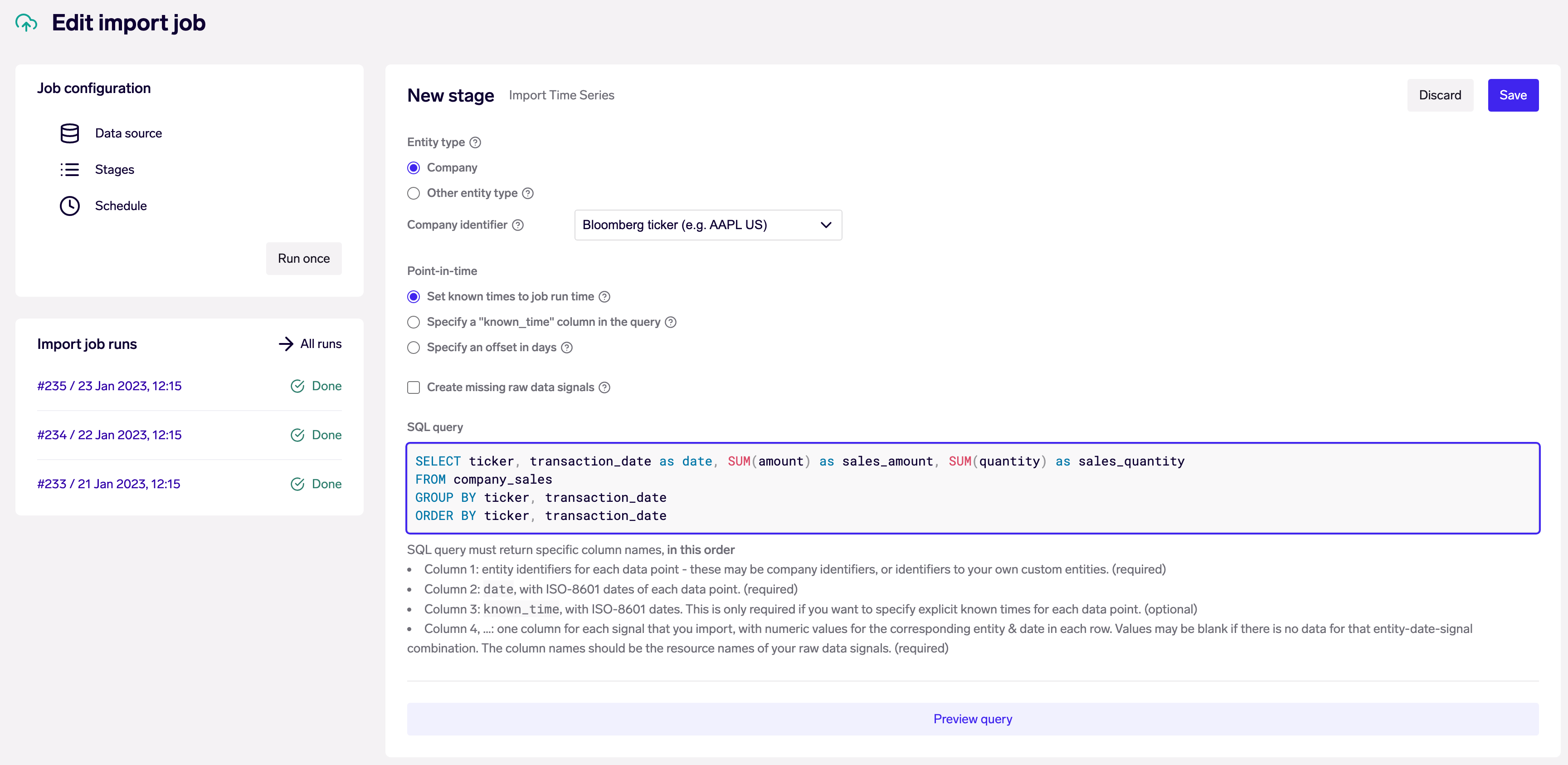
Task: Enable Create missing raw data signals checkbox
Action: [413, 388]
